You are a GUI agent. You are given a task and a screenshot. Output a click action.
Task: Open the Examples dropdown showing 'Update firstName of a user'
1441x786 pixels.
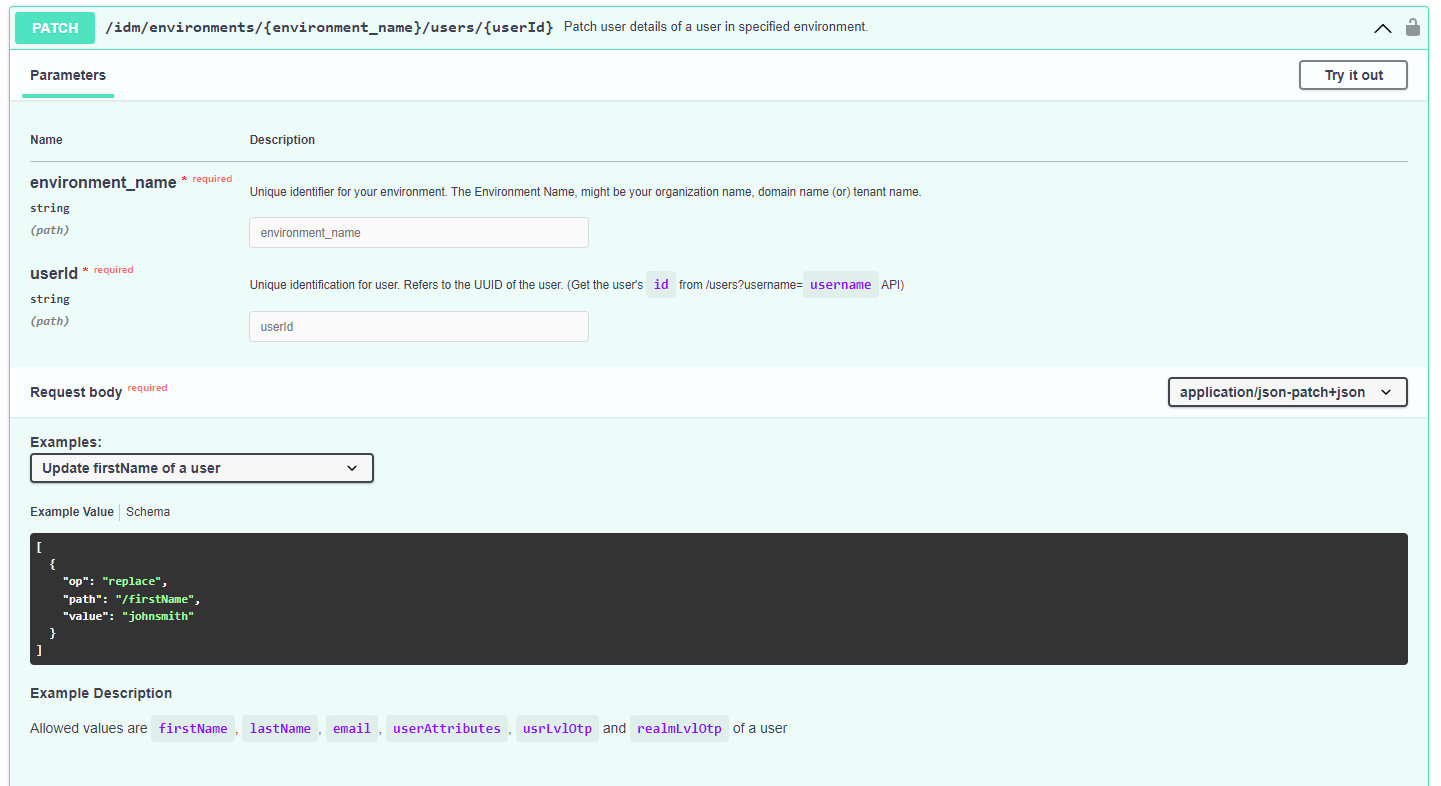(x=201, y=467)
